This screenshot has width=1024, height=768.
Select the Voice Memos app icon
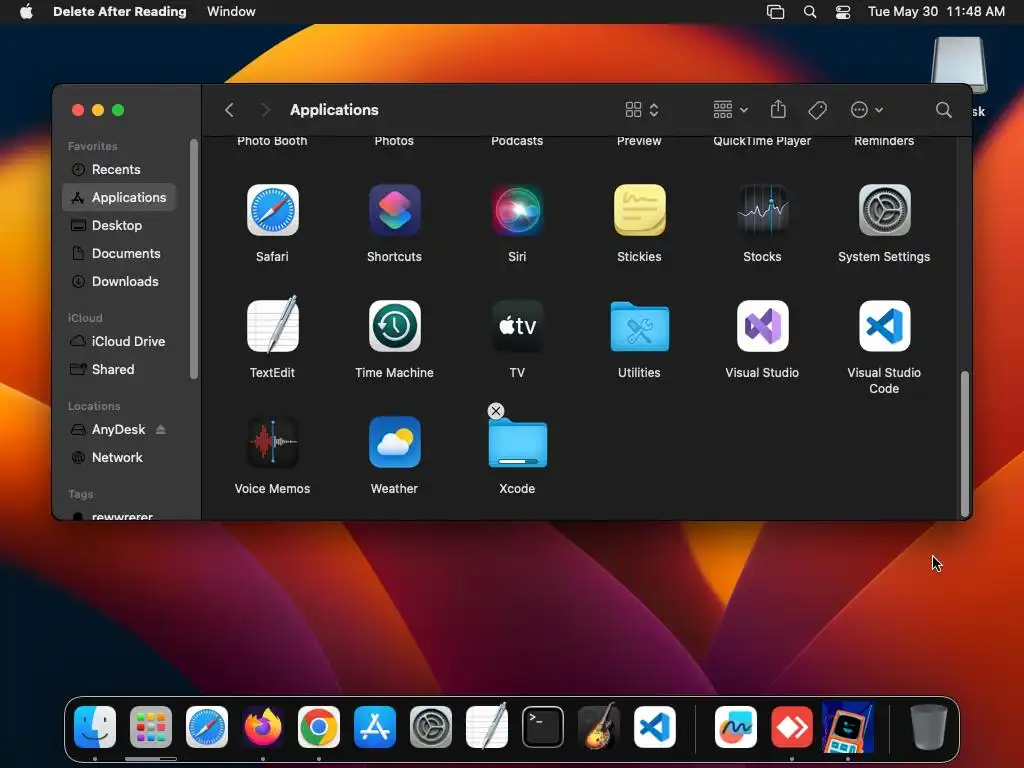click(272, 442)
